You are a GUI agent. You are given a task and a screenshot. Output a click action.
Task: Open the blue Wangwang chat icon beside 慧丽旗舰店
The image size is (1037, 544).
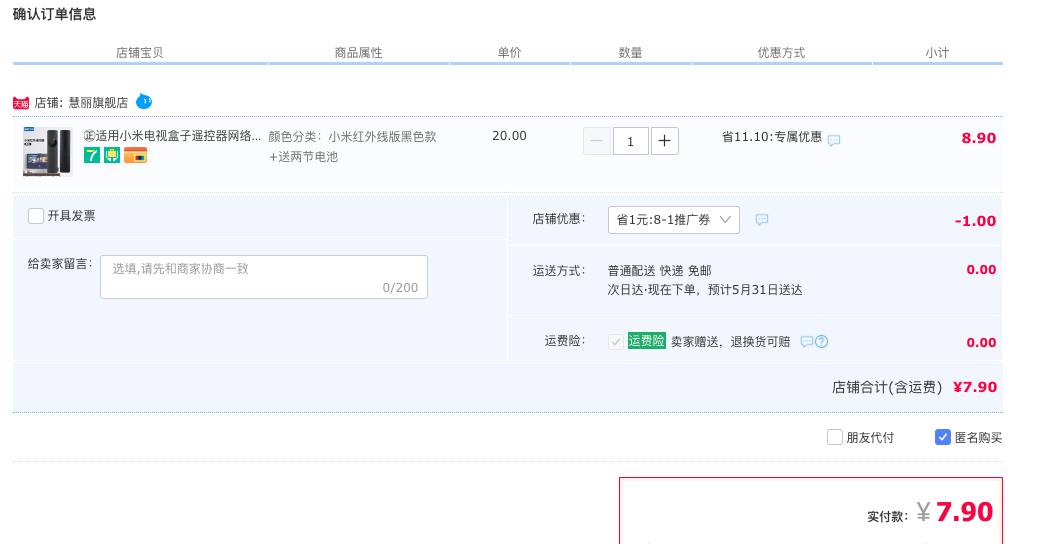tap(144, 102)
